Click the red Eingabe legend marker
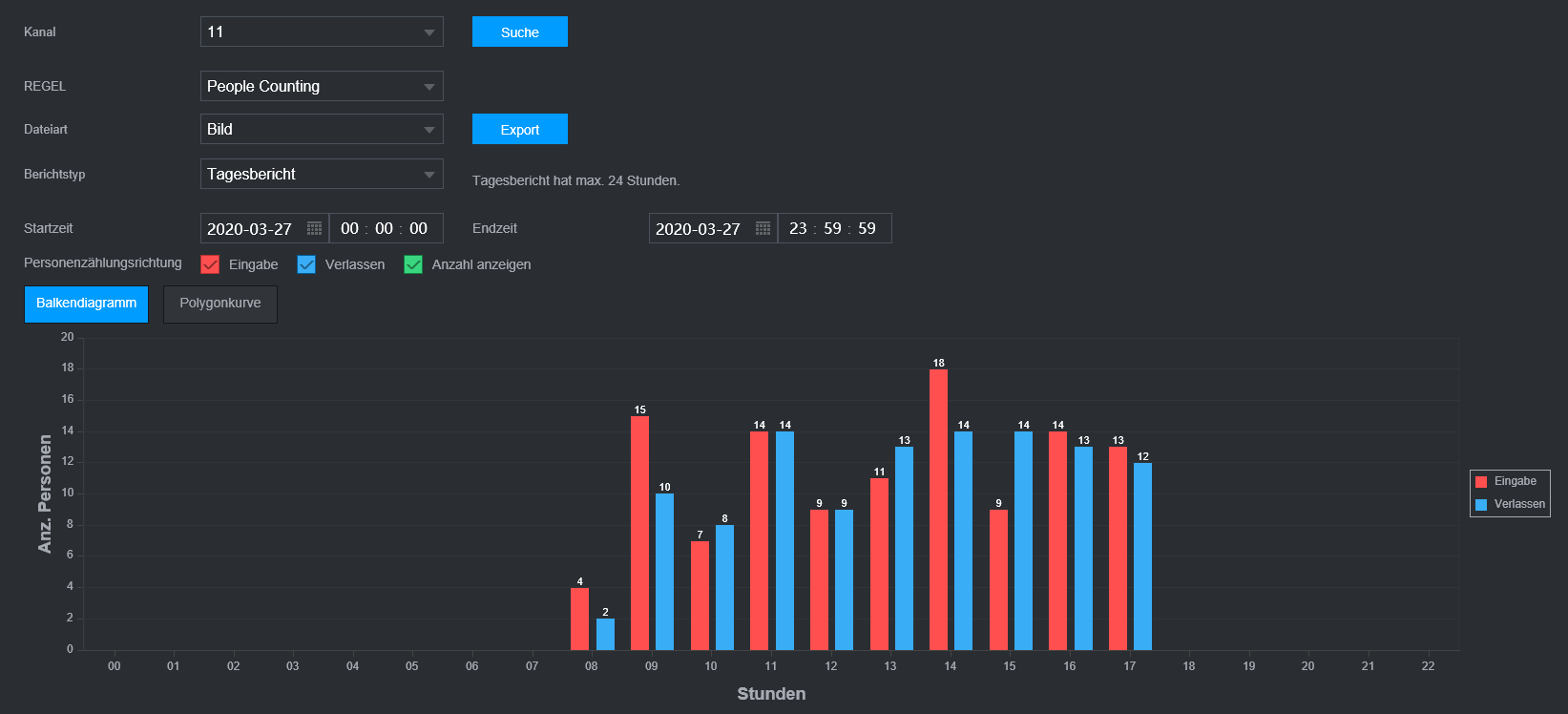Image resolution: width=1568 pixels, height=714 pixels. pyautogui.click(x=1481, y=482)
